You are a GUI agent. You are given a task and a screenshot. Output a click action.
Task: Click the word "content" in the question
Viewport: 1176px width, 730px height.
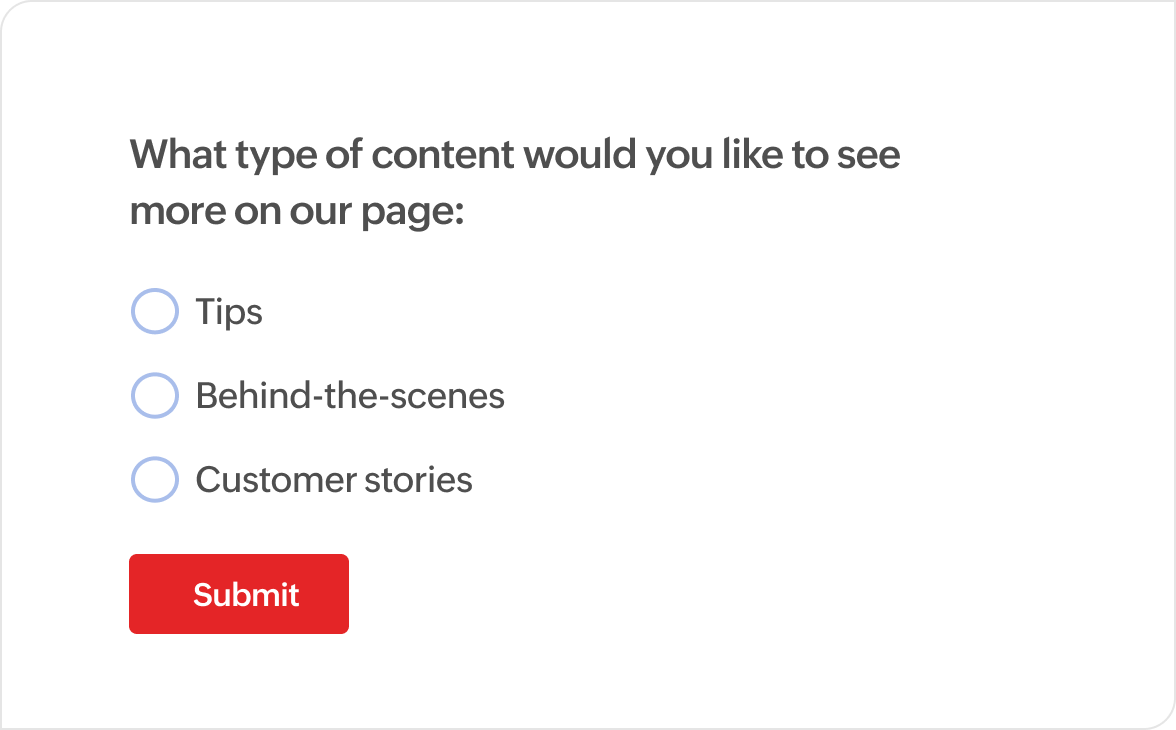tap(443, 155)
